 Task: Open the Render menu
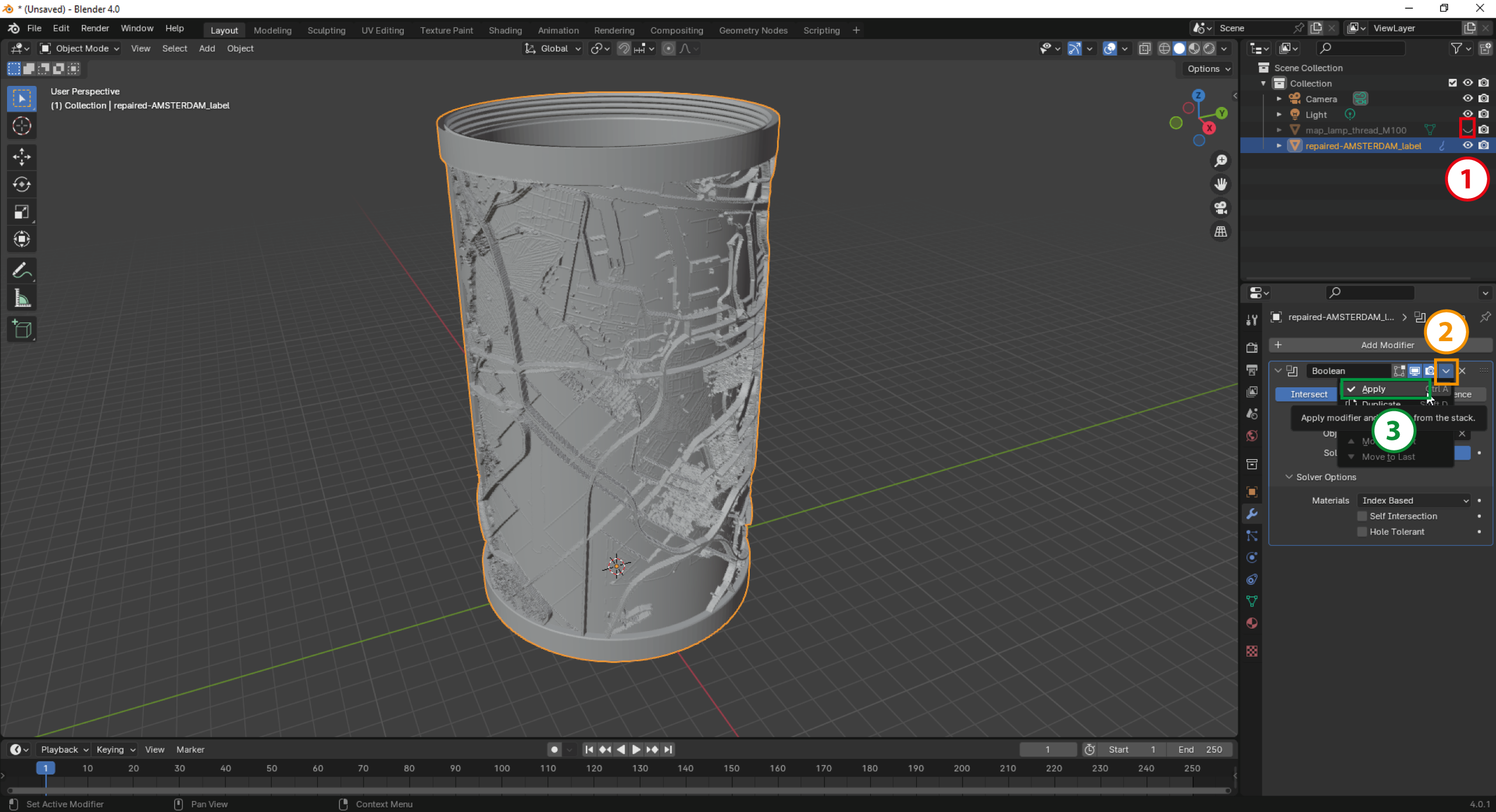95,28
